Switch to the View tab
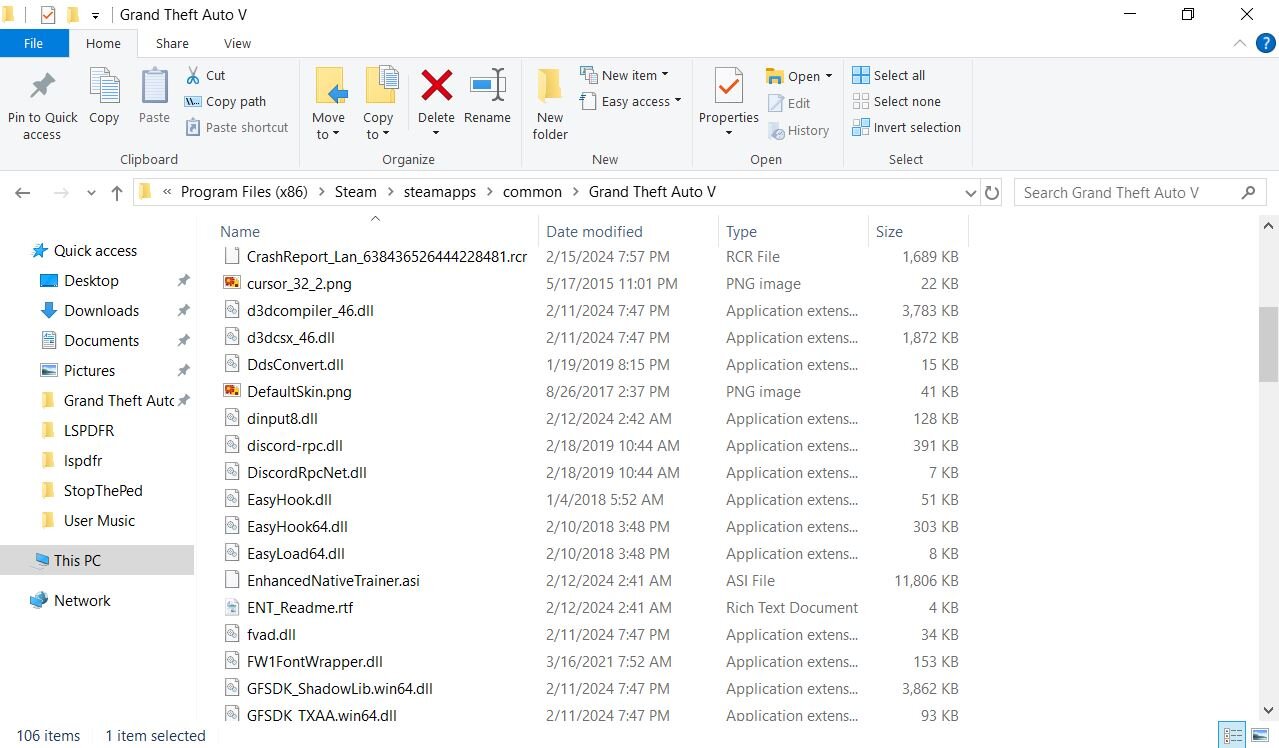The image size is (1279, 748). (237, 43)
